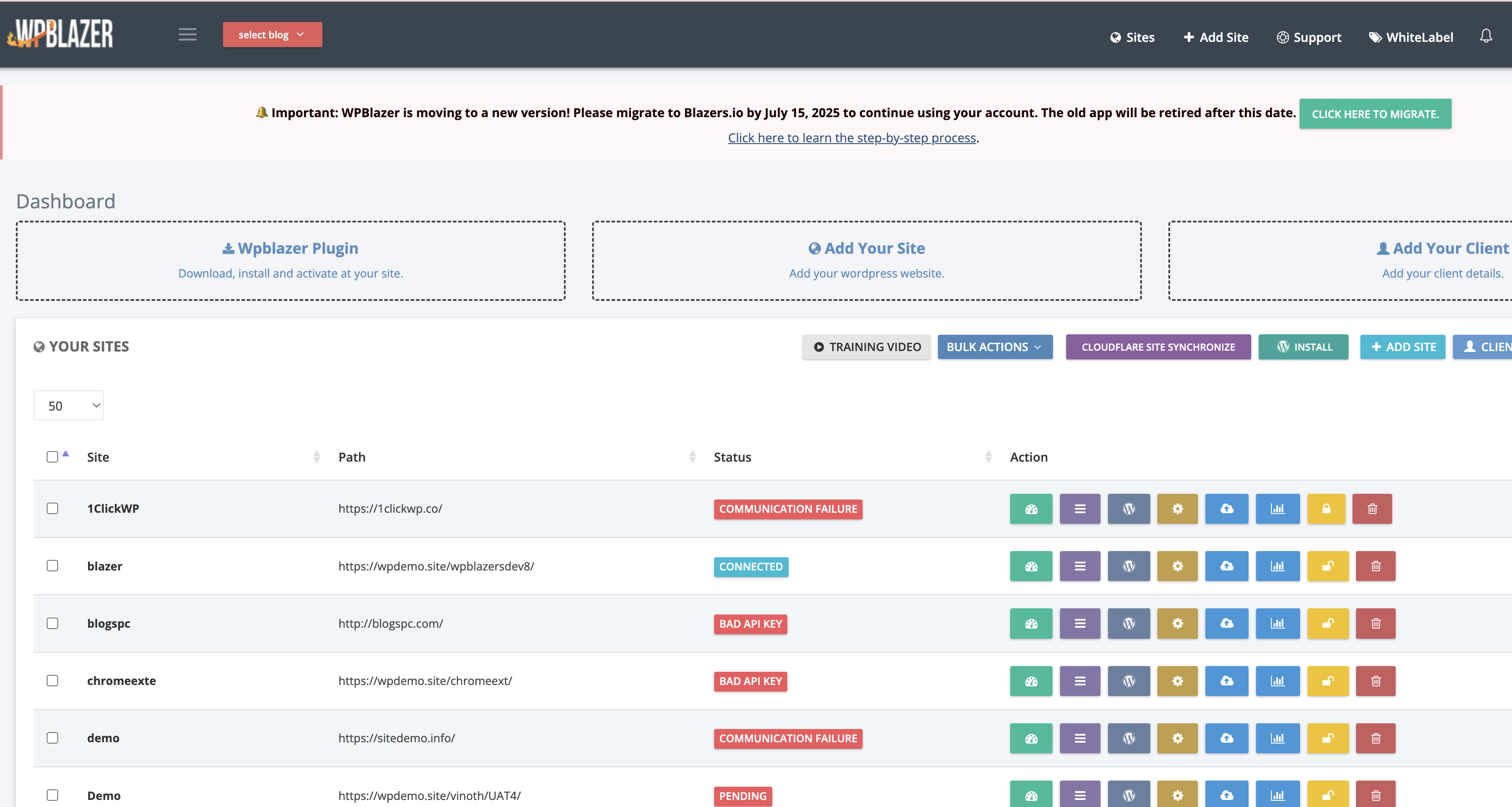Screen dimensions: 1512x807
Task: Click the WPBlazer logo
Action: point(60,33)
